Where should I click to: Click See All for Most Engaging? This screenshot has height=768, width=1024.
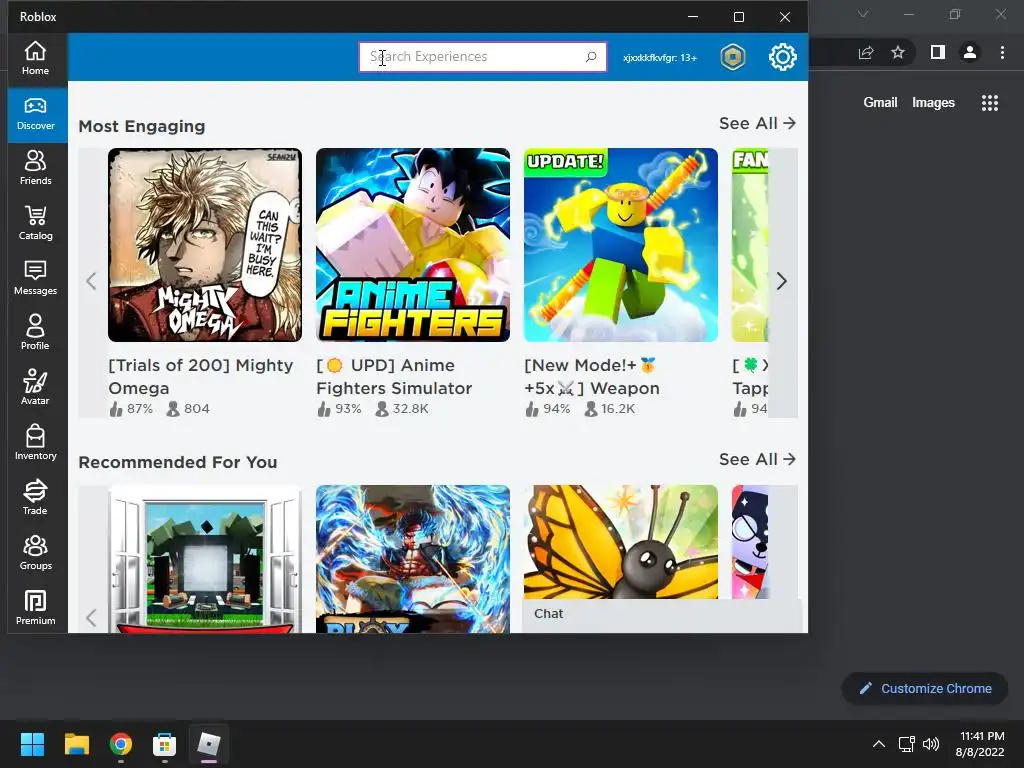point(757,123)
